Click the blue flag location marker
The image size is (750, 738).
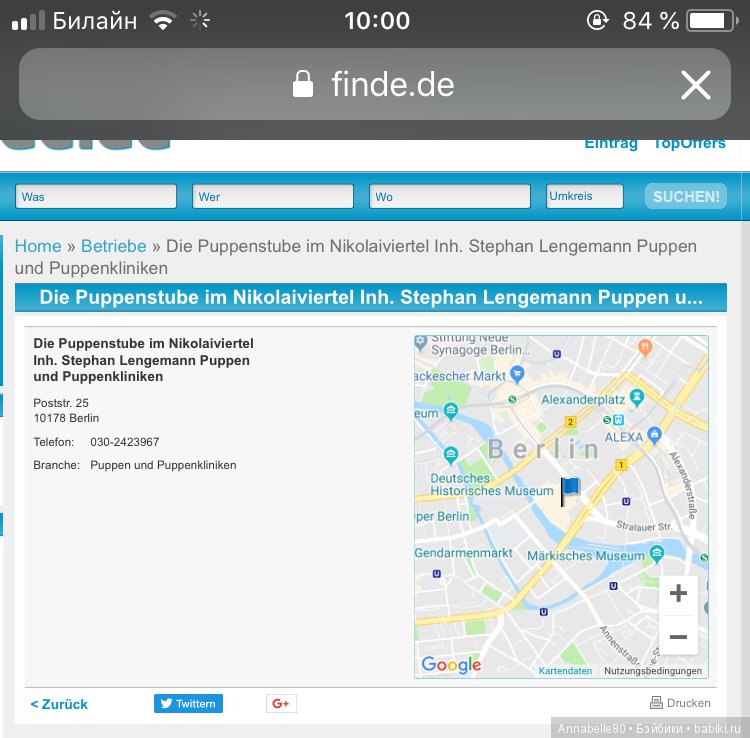point(569,490)
